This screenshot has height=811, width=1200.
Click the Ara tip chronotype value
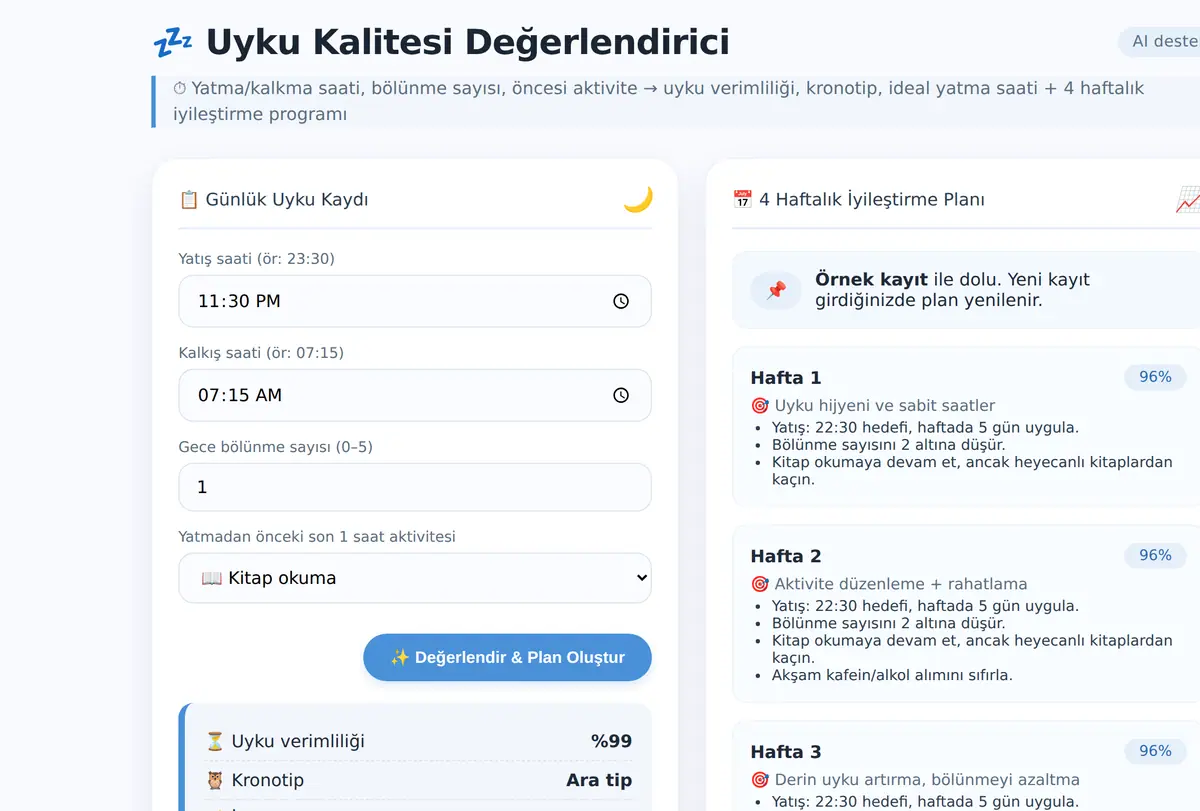(599, 780)
